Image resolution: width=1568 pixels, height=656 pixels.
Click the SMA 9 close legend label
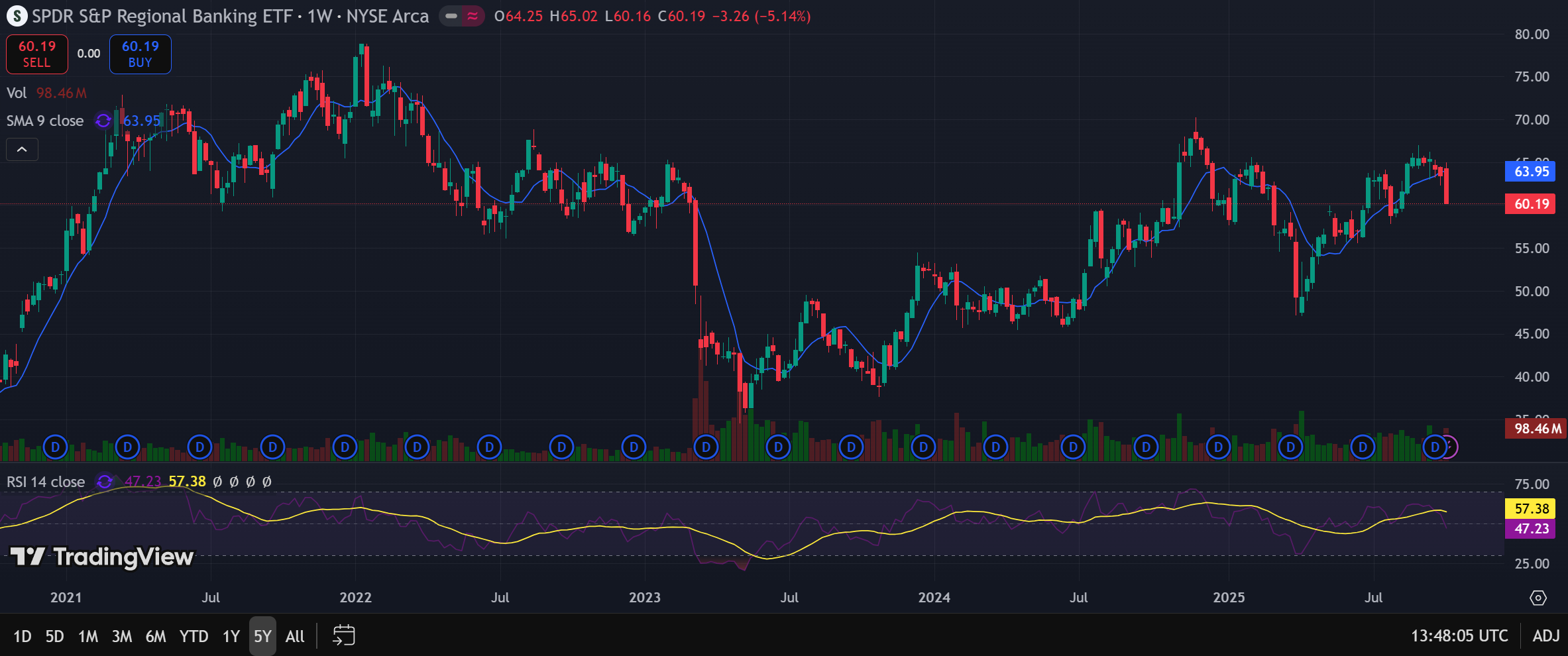45,121
